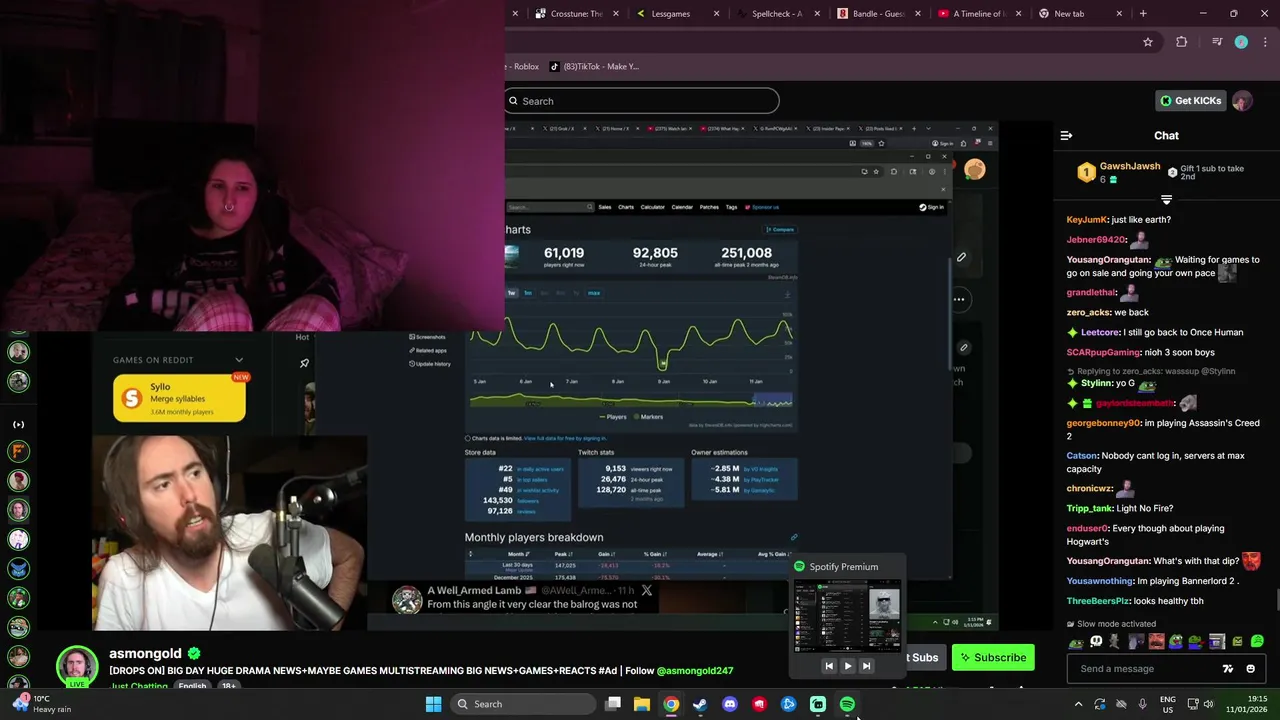Image resolution: width=1280 pixels, height=720 pixels.
Task: Open the TikTok bookmark in bookmarks bar
Action: coord(594,66)
